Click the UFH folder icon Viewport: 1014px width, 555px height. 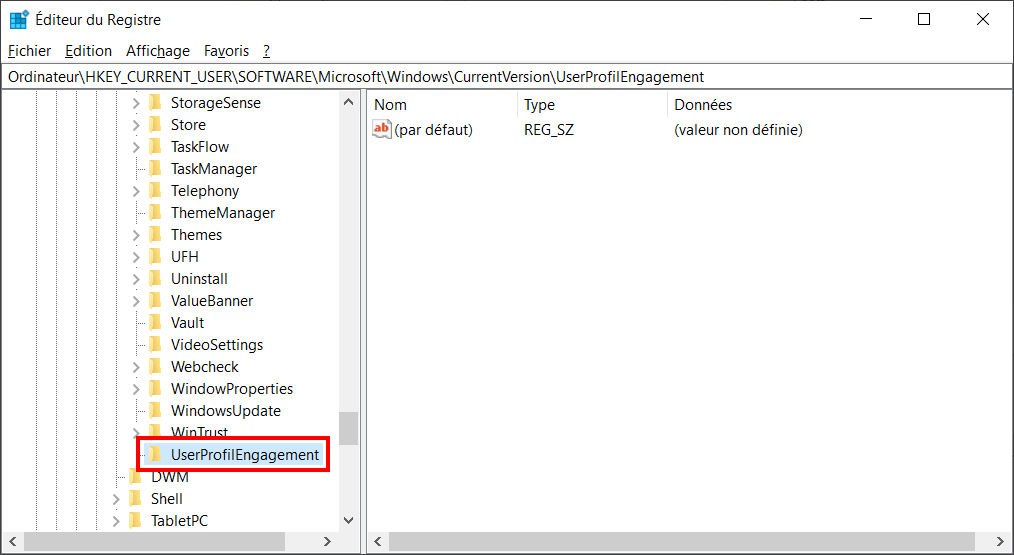click(155, 256)
